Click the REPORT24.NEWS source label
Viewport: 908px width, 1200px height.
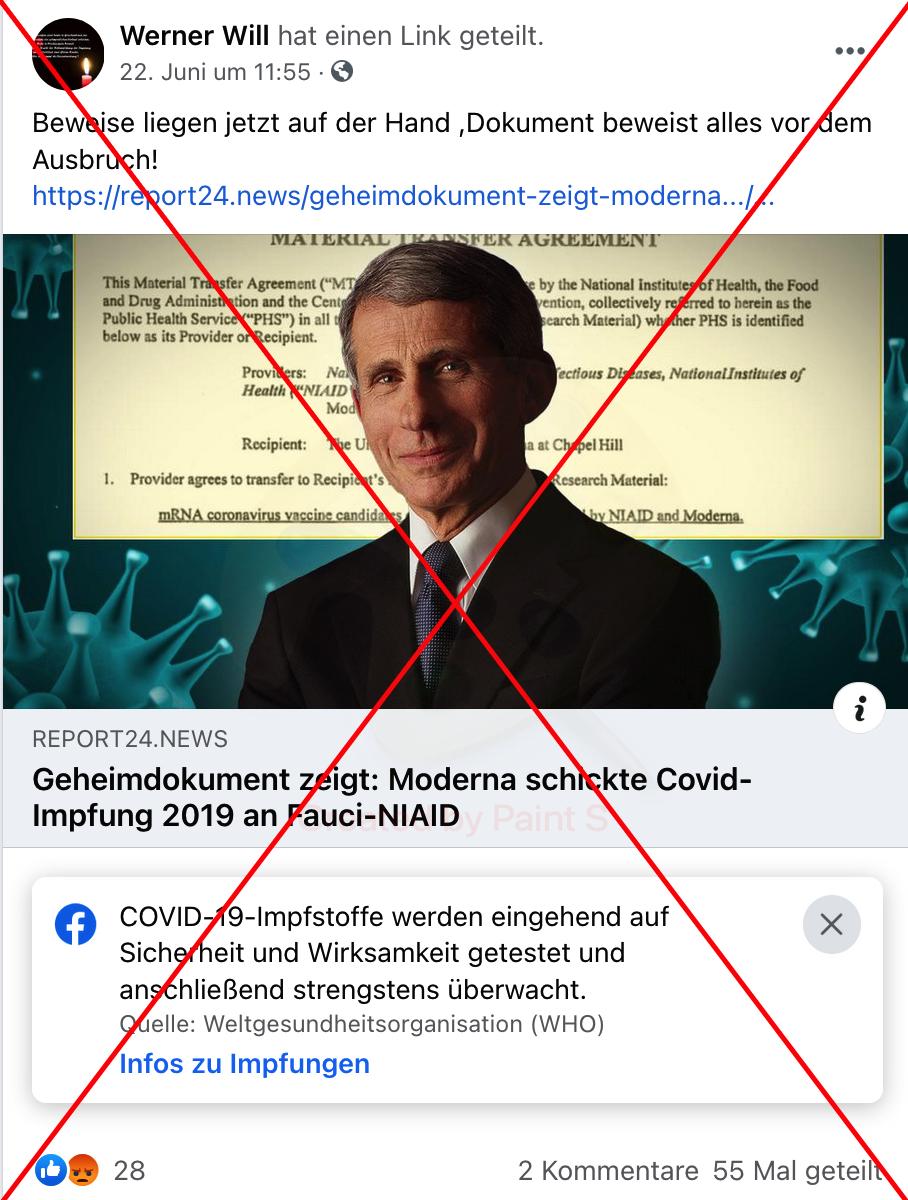130,740
